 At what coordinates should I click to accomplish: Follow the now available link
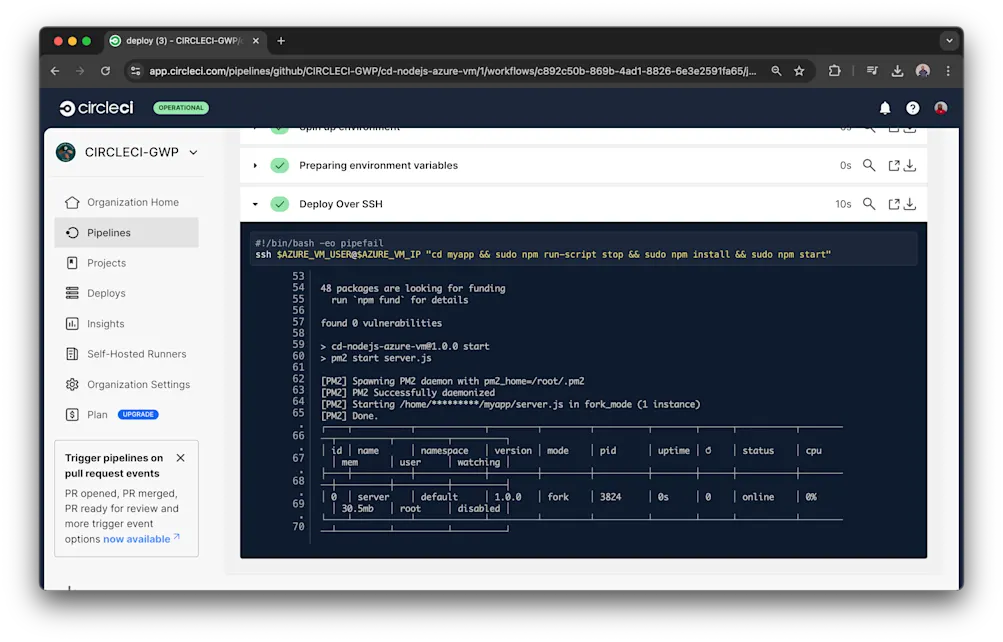138,538
